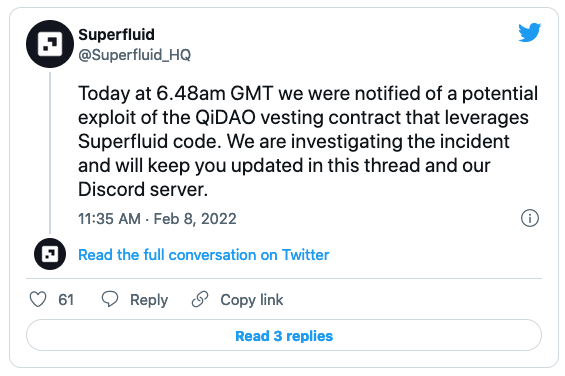Click the vertical thread connector line

pos(50,153)
